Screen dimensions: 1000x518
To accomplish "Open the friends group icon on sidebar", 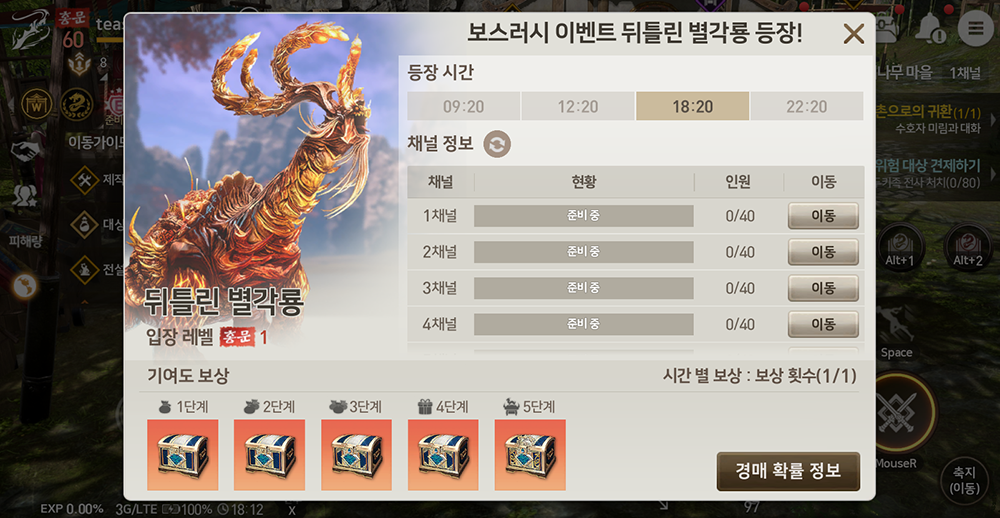I will 25,196.
